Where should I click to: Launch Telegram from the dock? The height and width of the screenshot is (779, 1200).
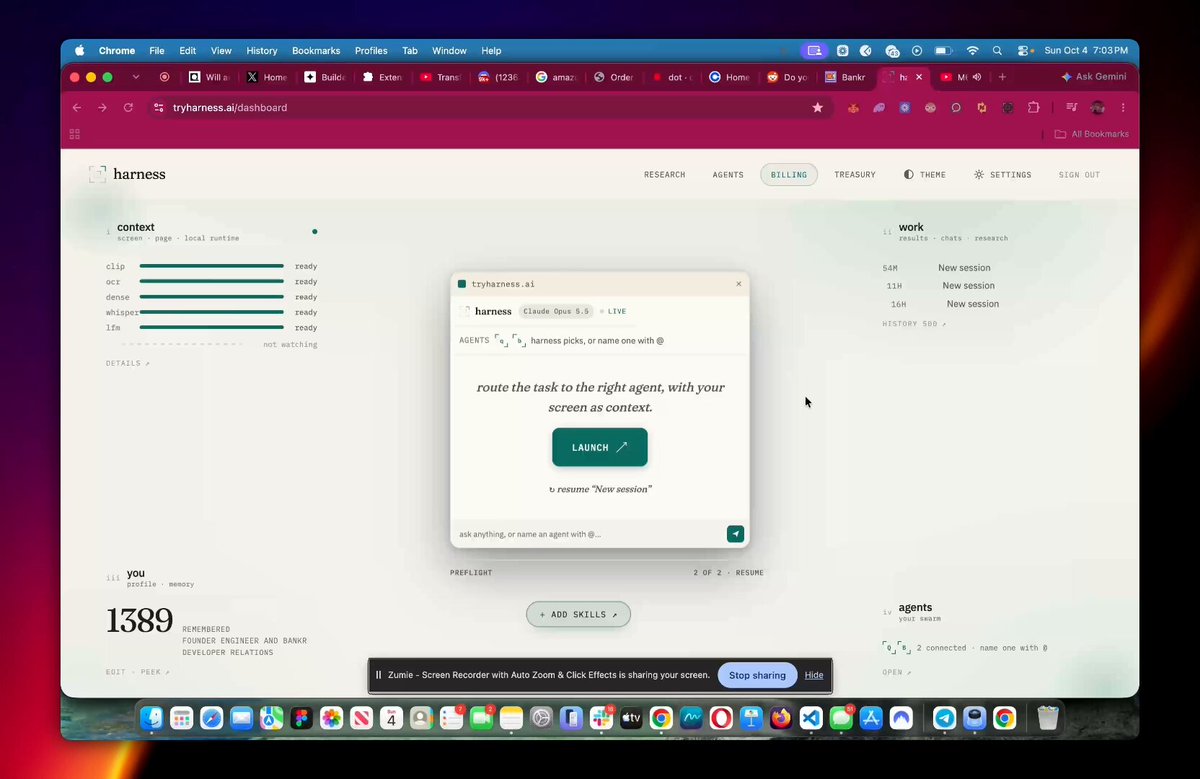click(944, 718)
